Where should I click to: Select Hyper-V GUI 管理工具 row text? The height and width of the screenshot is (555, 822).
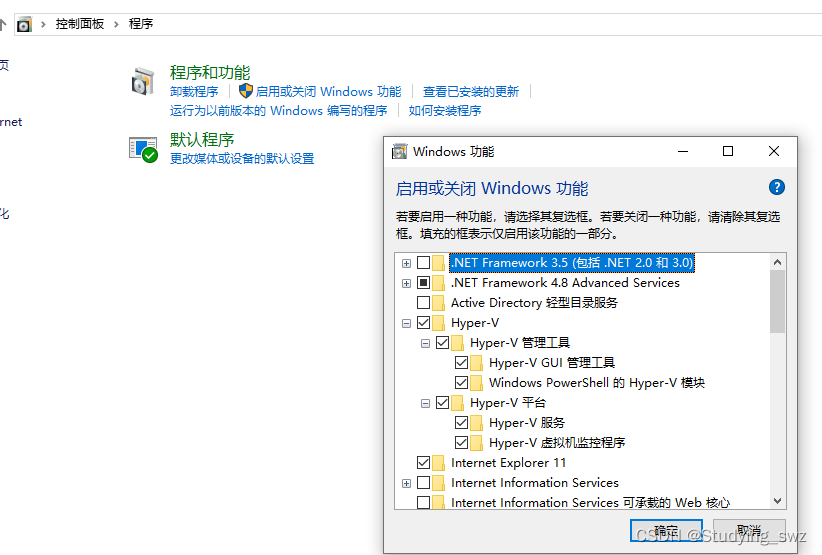(x=552, y=363)
